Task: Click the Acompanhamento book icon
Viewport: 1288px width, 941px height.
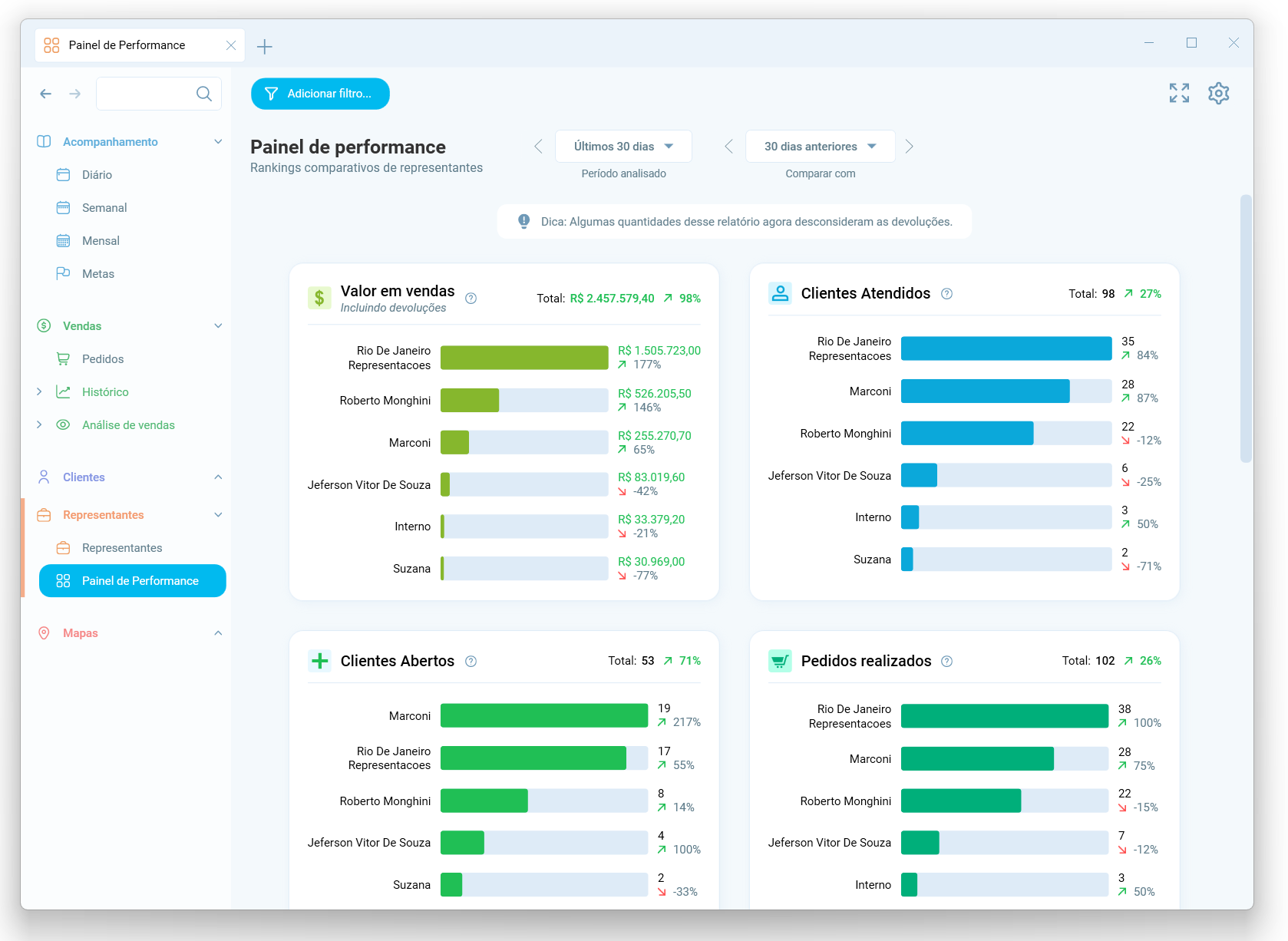Action: tap(44, 142)
